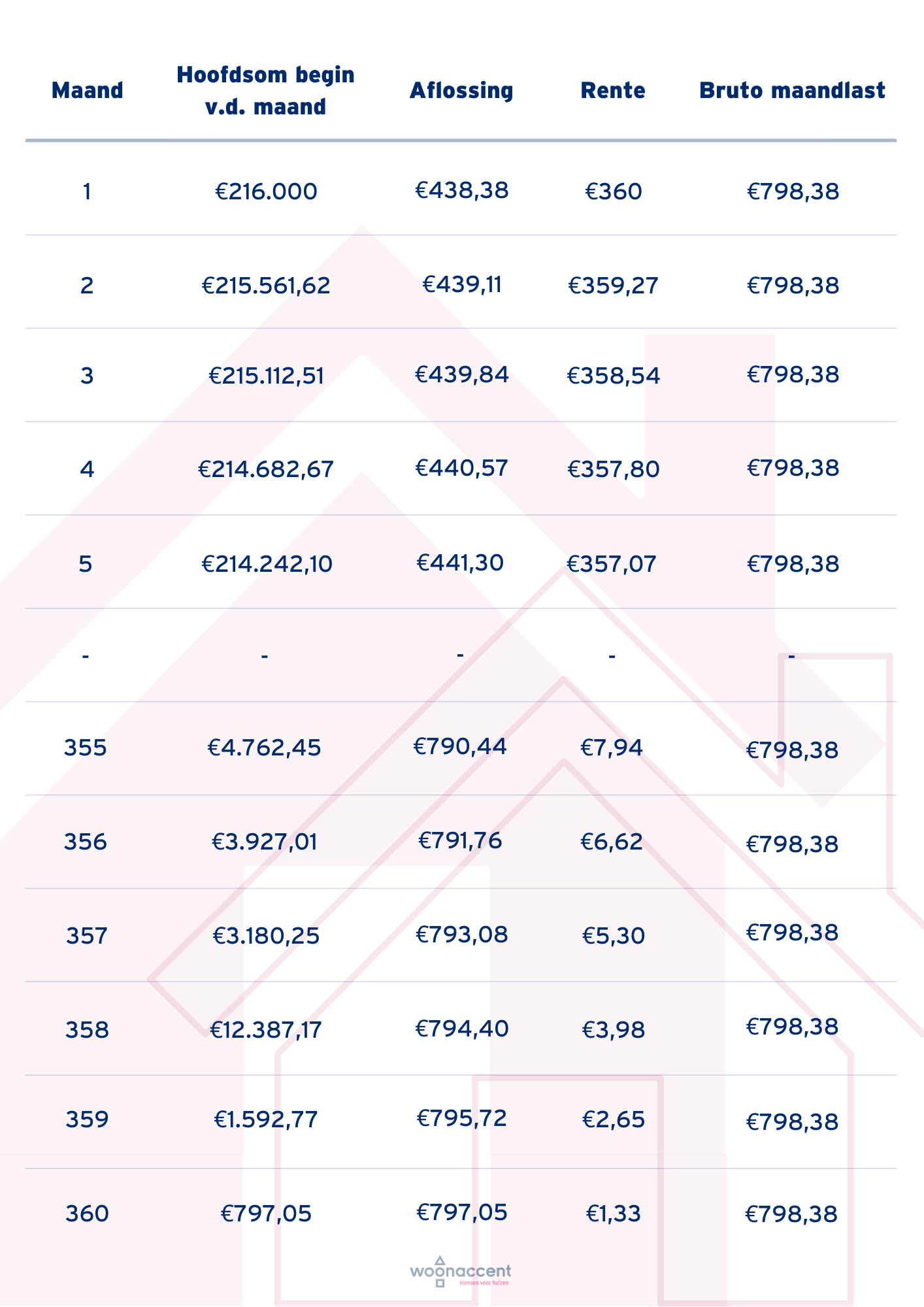The width and height of the screenshot is (924, 1307).
Task: Click the Hoofdsom begin v.d. maand header
Action: (x=266, y=90)
